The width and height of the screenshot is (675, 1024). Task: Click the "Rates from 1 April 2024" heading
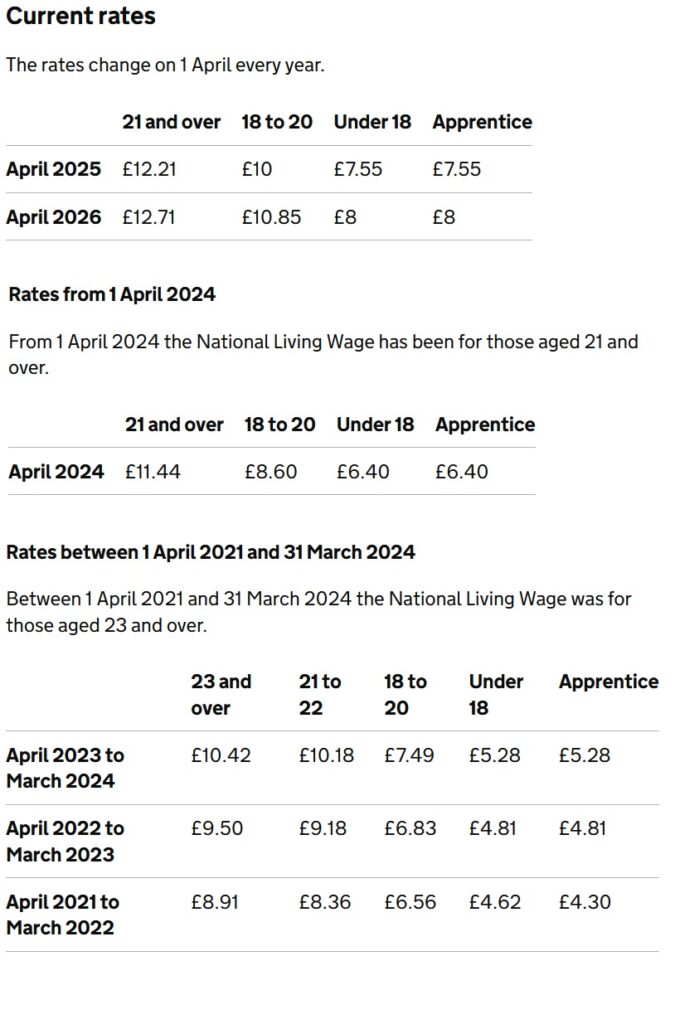pos(112,294)
